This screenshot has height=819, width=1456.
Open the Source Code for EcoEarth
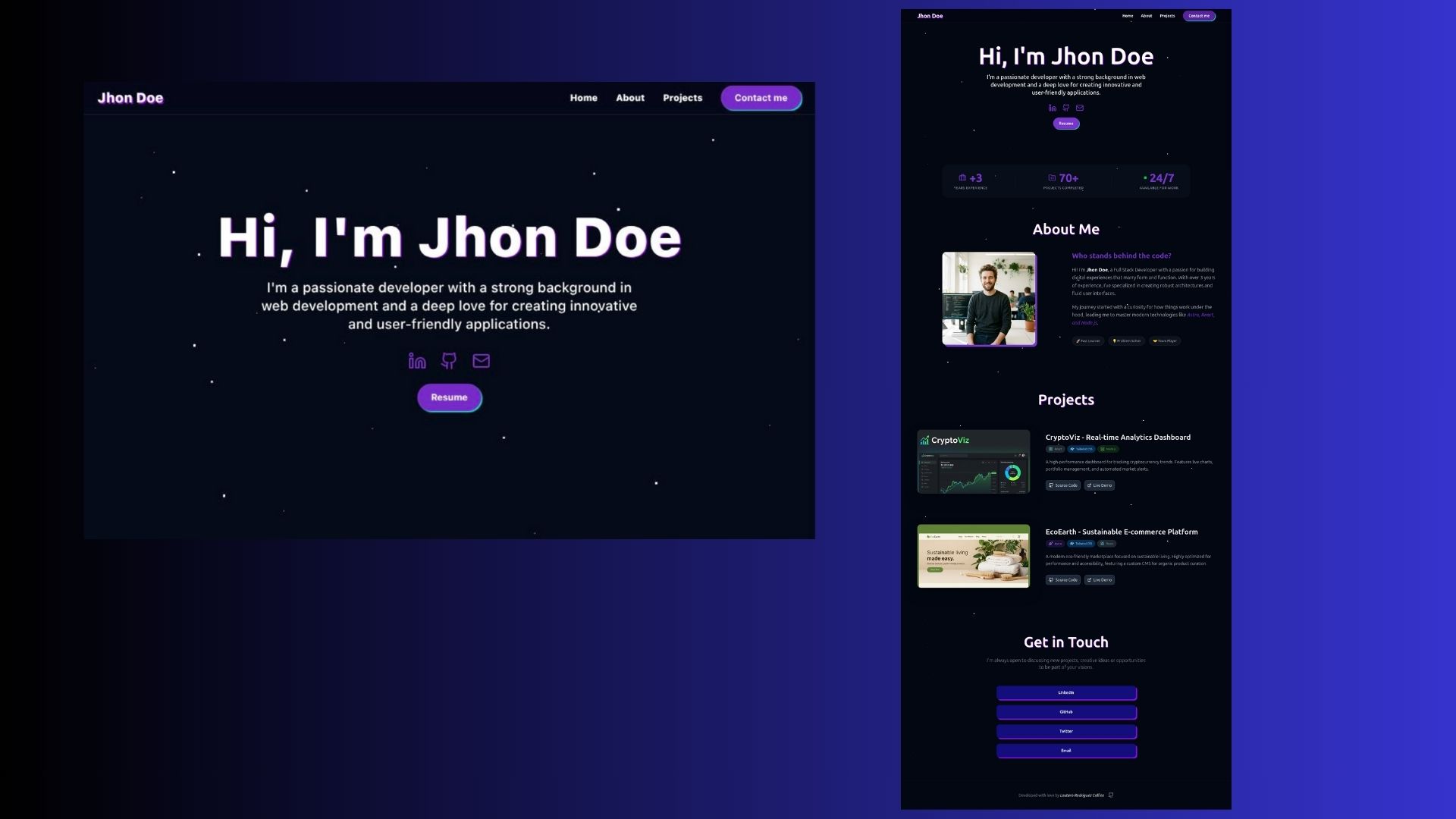tap(1062, 579)
